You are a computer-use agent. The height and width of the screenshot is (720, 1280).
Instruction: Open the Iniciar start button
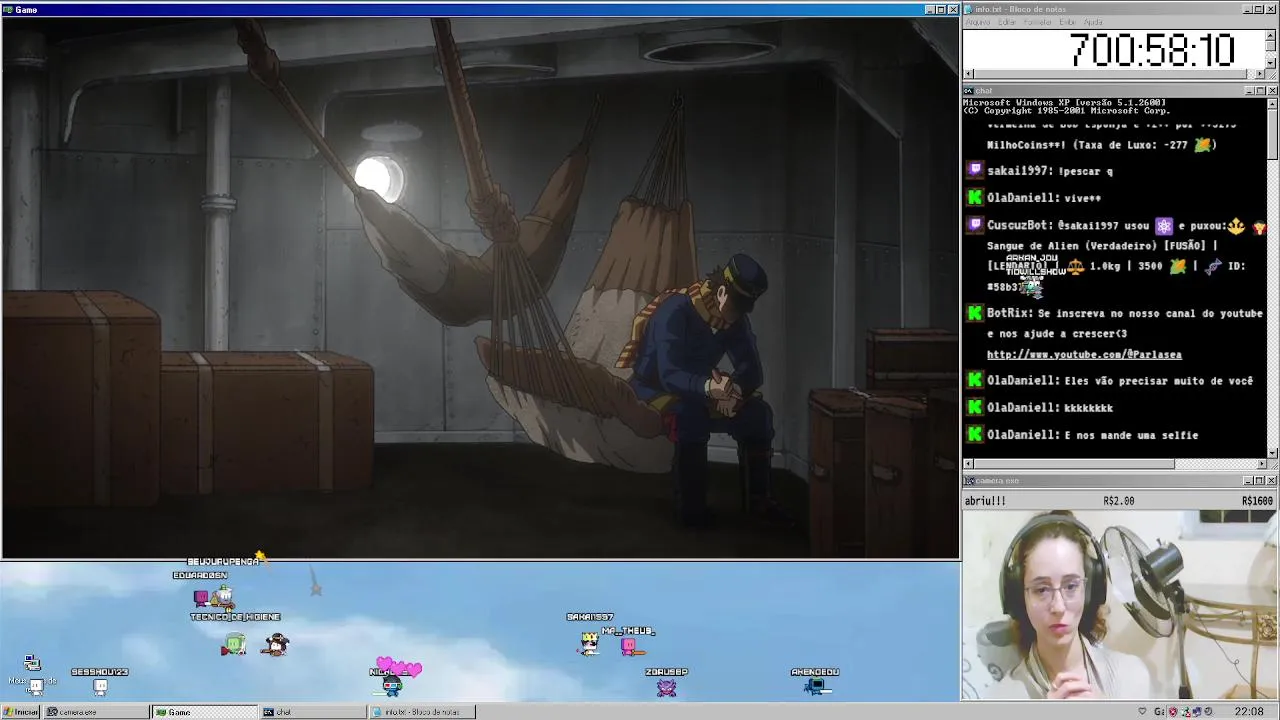coord(21,712)
